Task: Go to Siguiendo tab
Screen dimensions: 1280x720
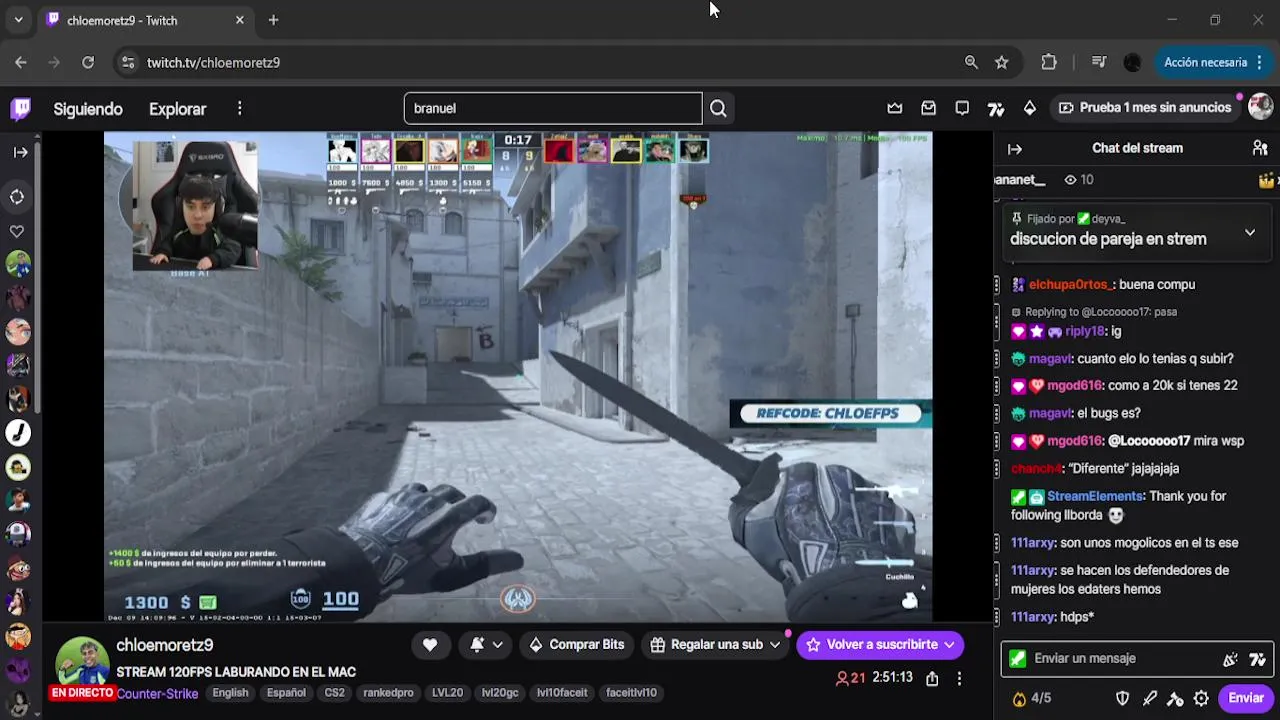Action: (x=88, y=109)
